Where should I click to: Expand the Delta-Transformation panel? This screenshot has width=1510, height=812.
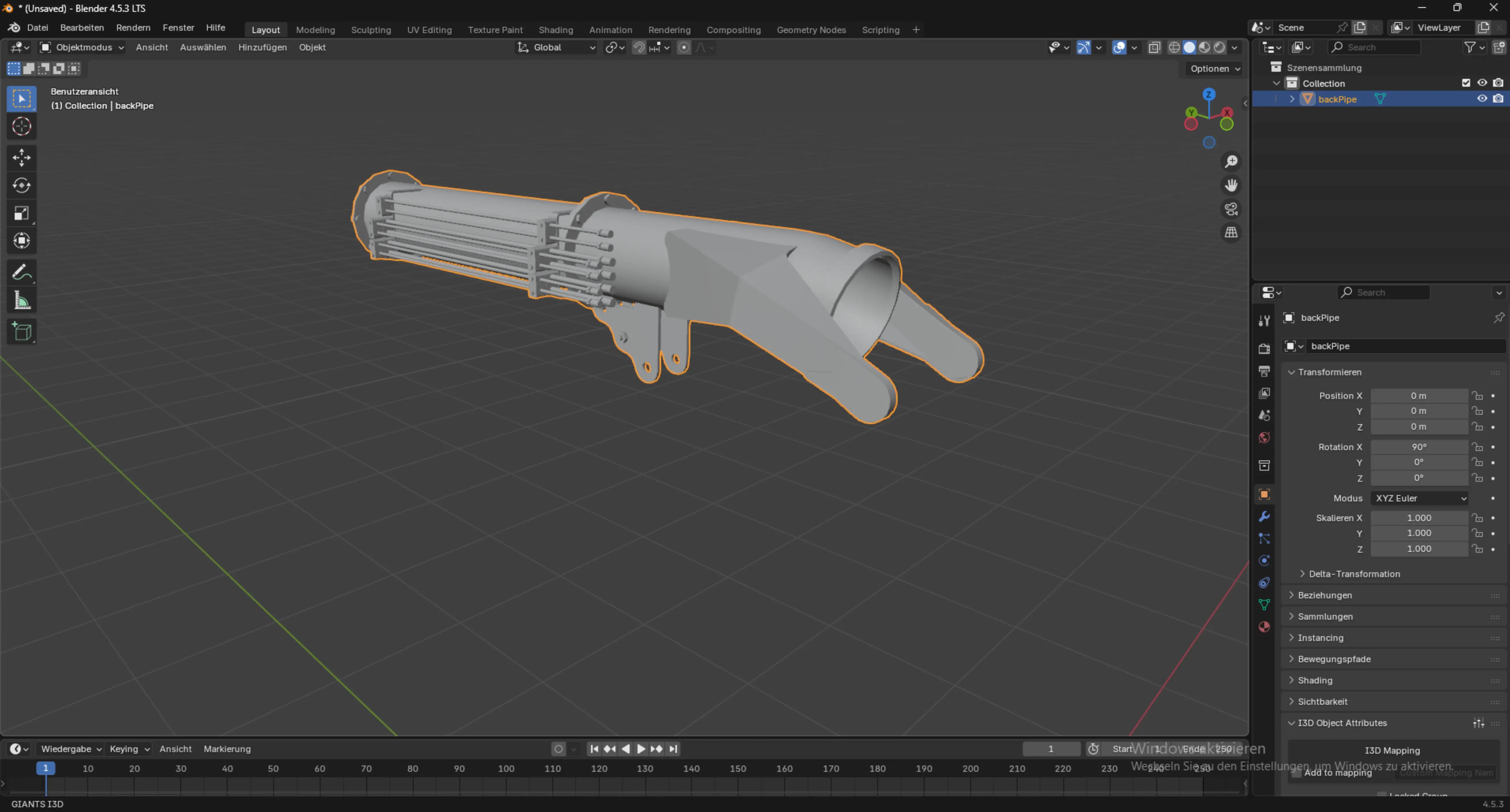tap(1354, 574)
